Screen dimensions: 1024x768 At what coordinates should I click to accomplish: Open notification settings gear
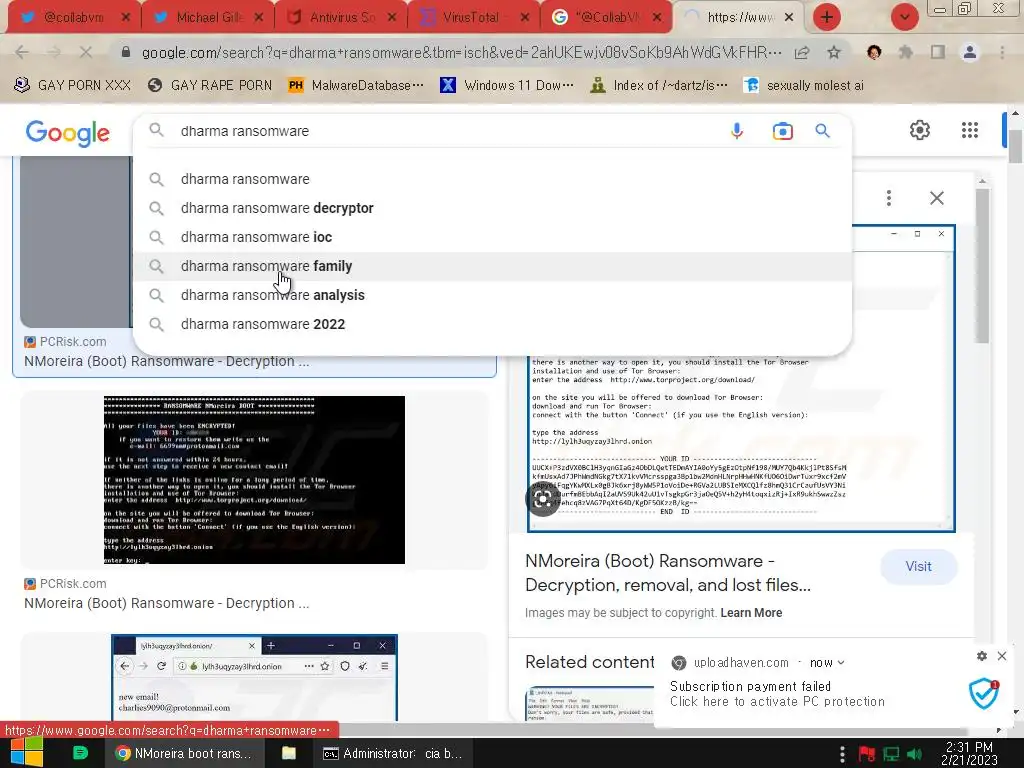click(x=982, y=656)
